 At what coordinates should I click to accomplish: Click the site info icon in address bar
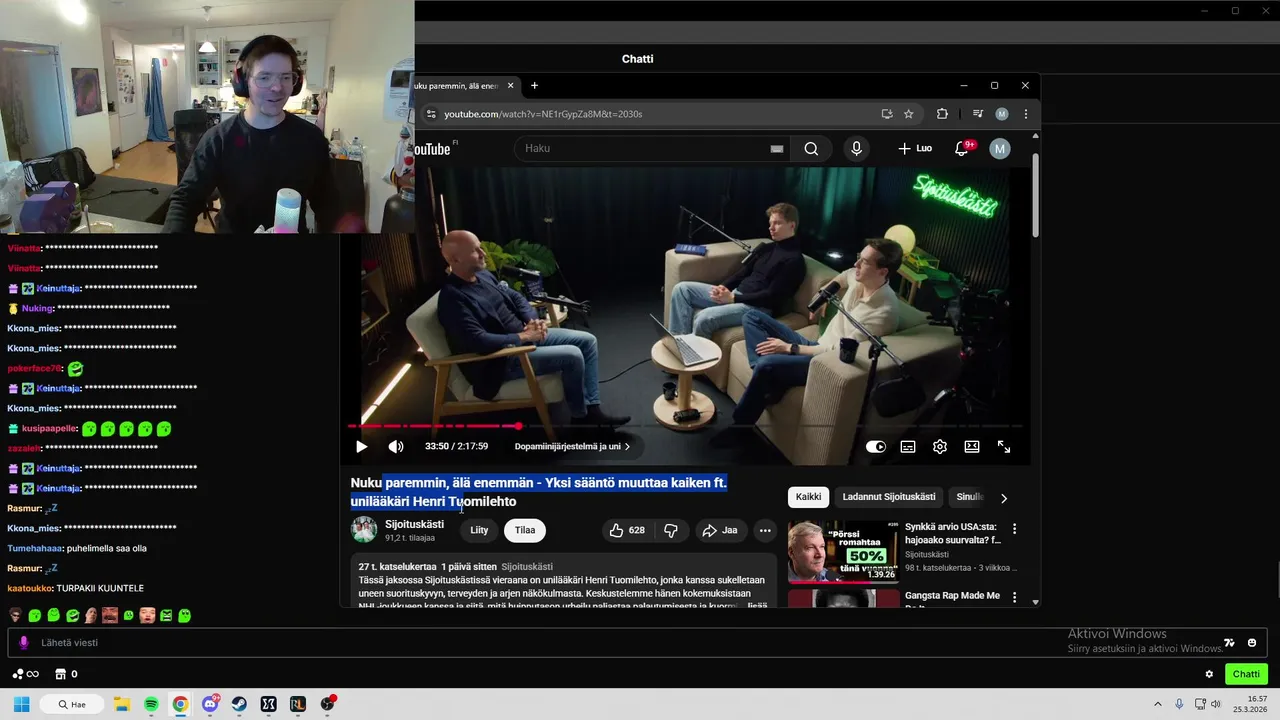[431, 114]
